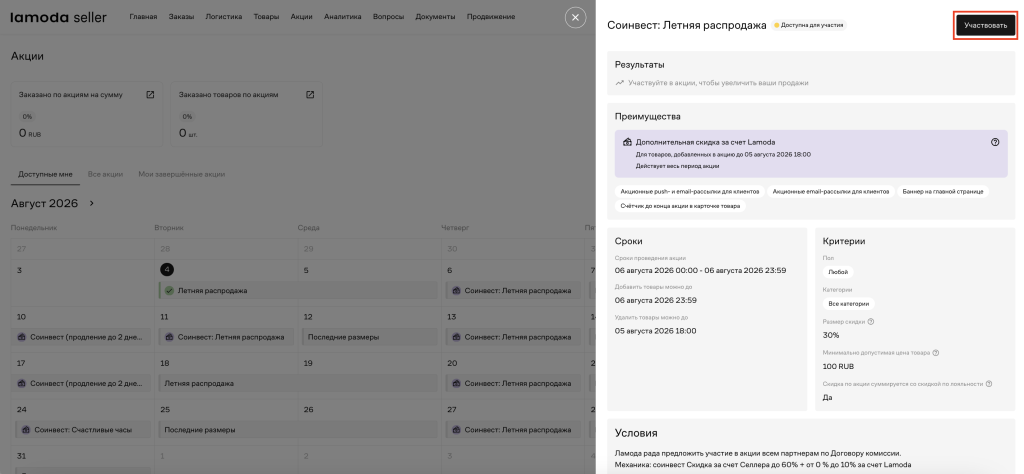
Task: Open the Главная menu
Action: click(143, 17)
